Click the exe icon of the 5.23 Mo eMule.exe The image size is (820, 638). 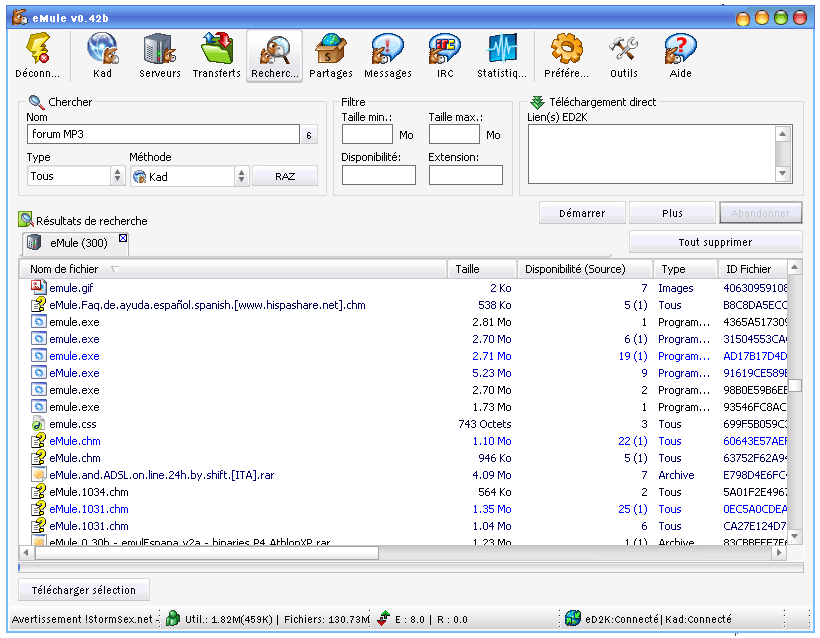pyautogui.click(x=38, y=373)
